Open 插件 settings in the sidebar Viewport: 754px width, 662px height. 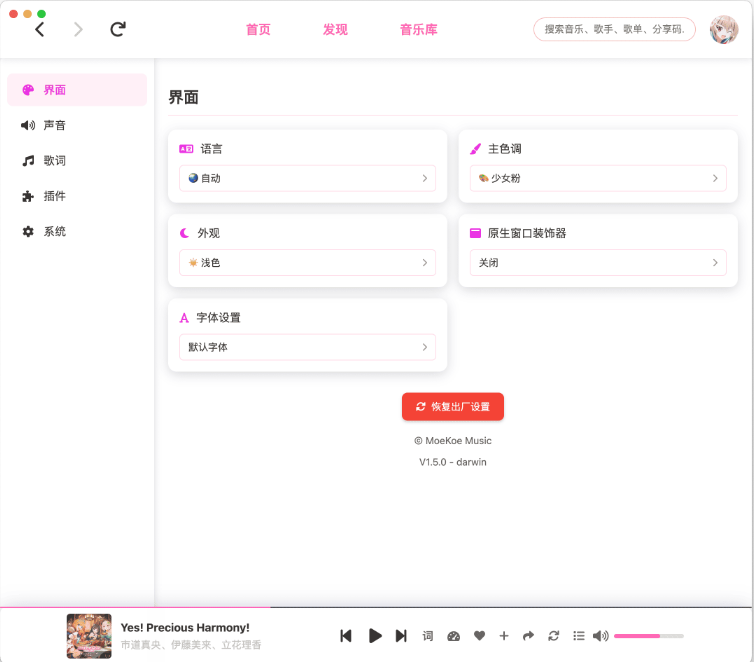[77, 196]
